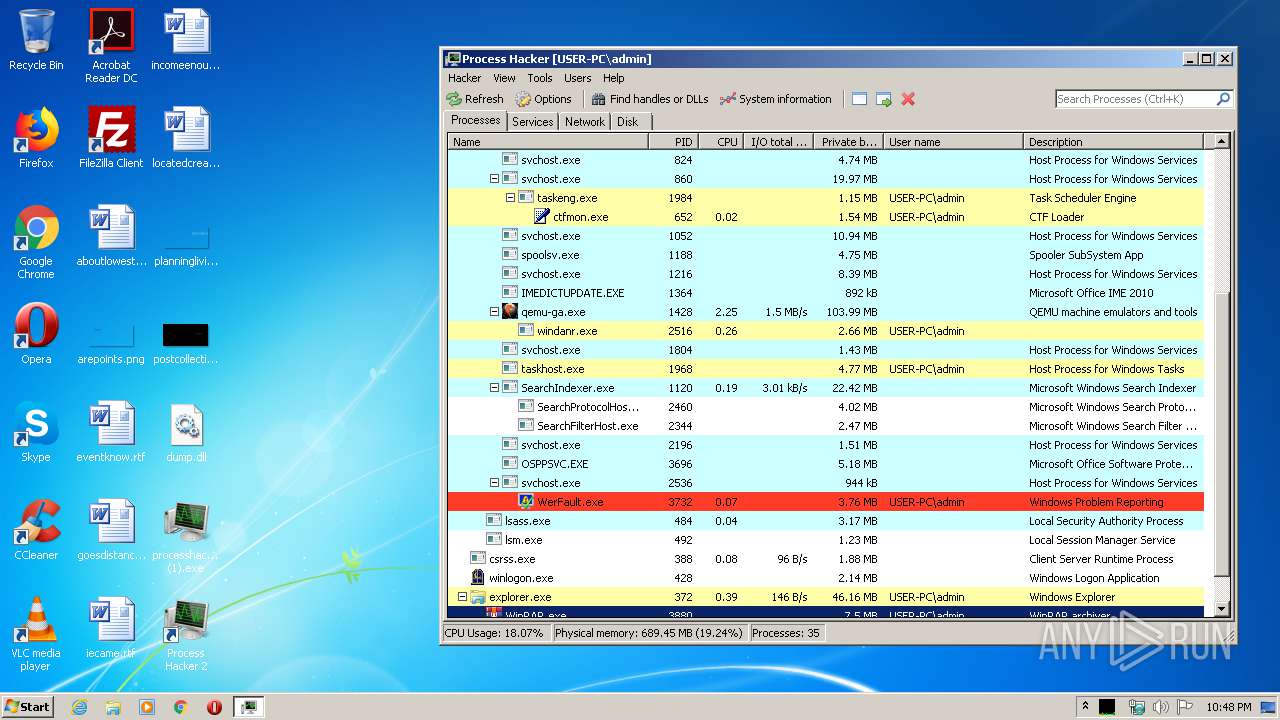Select the Recycle Bin desktop icon

click(36, 40)
